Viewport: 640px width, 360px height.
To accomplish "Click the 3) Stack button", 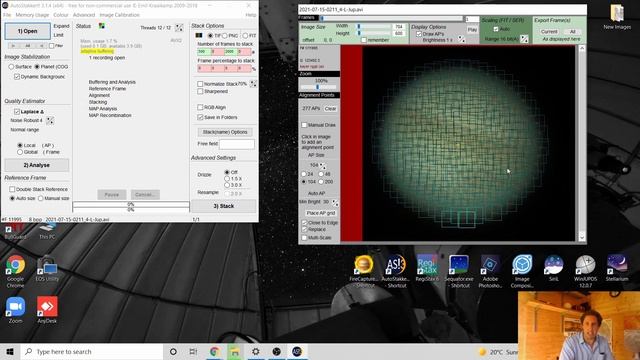I will tap(224, 206).
